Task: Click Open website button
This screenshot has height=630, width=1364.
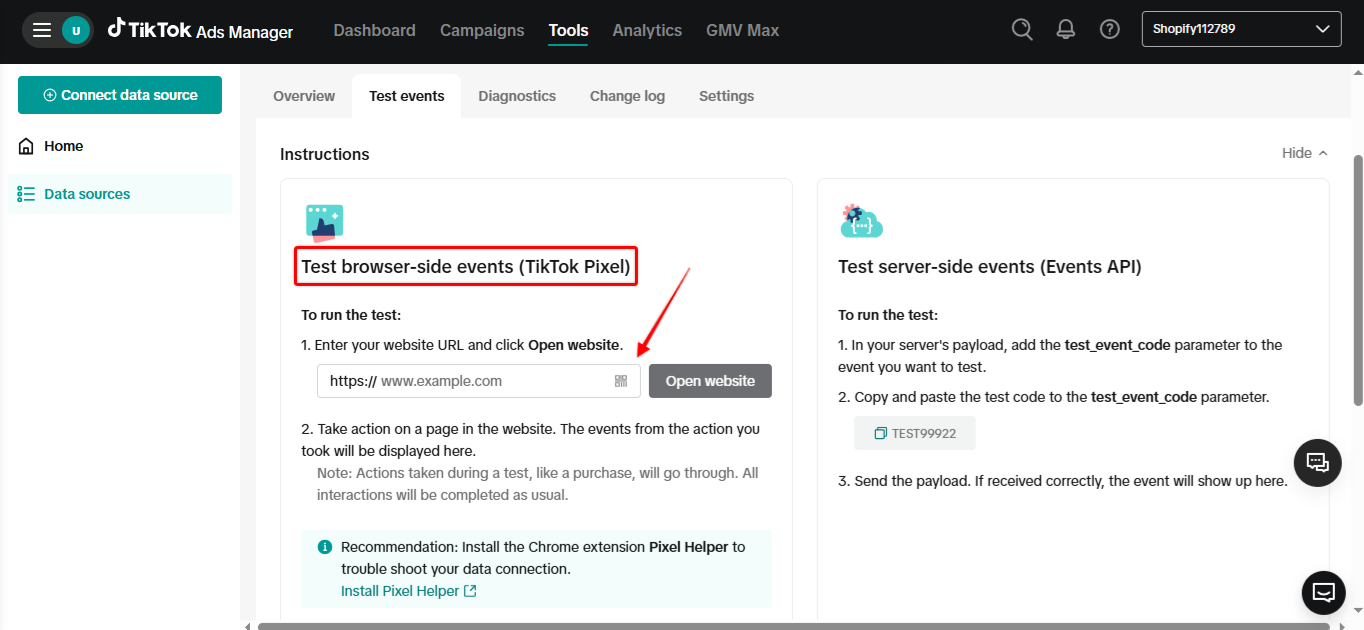Action: pyautogui.click(x=710, y=381)
